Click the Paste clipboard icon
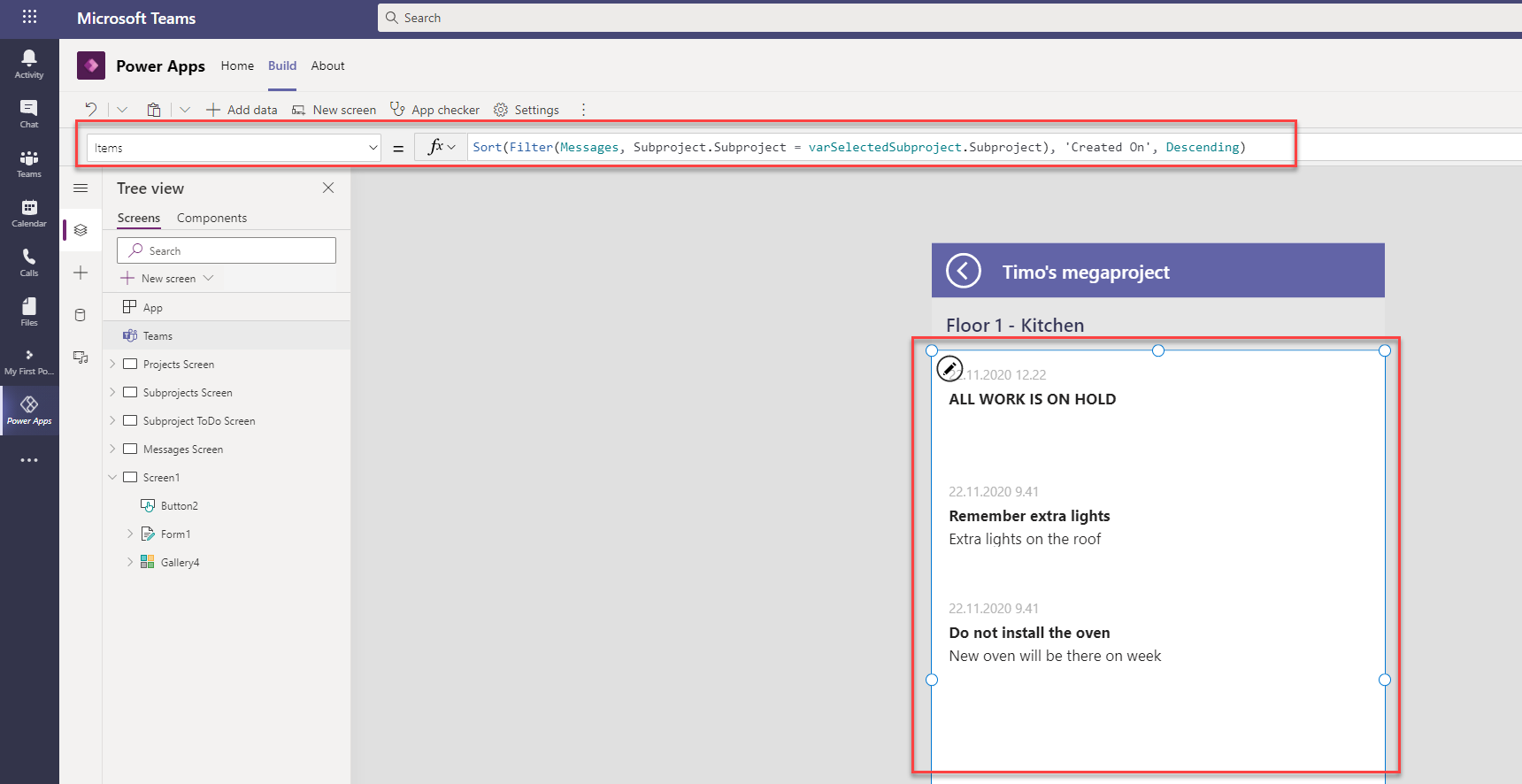Image resolution: width=1522 pixels, height=784 pixels. pos(154,110)
